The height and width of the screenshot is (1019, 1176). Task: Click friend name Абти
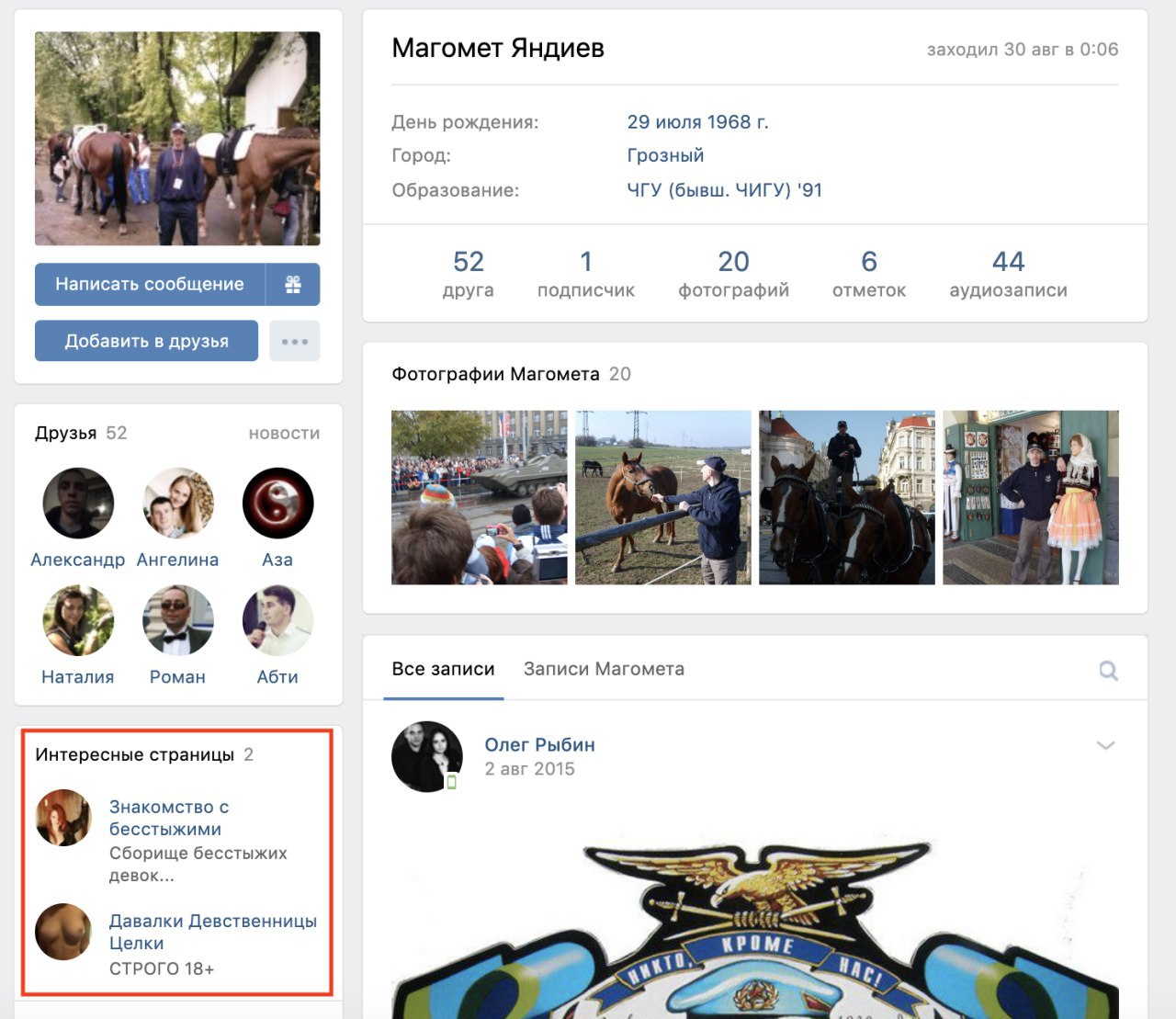pyautogui.click(x=277, y=677)
